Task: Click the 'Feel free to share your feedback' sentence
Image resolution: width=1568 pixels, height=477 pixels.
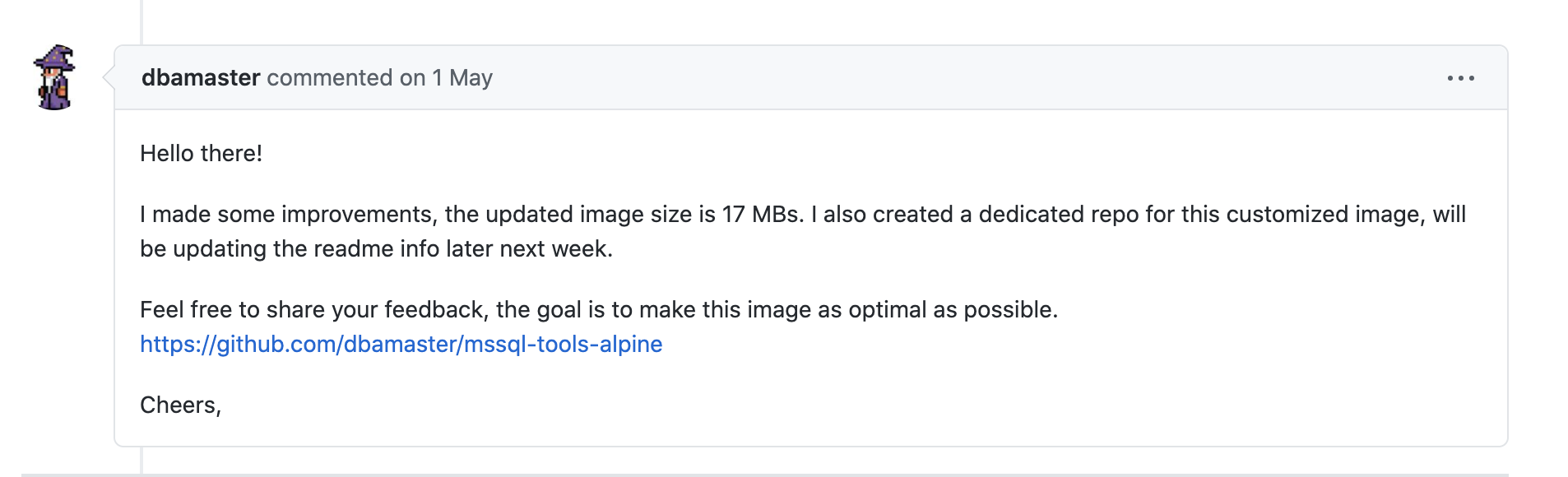Action: click(x=599, y=309)
